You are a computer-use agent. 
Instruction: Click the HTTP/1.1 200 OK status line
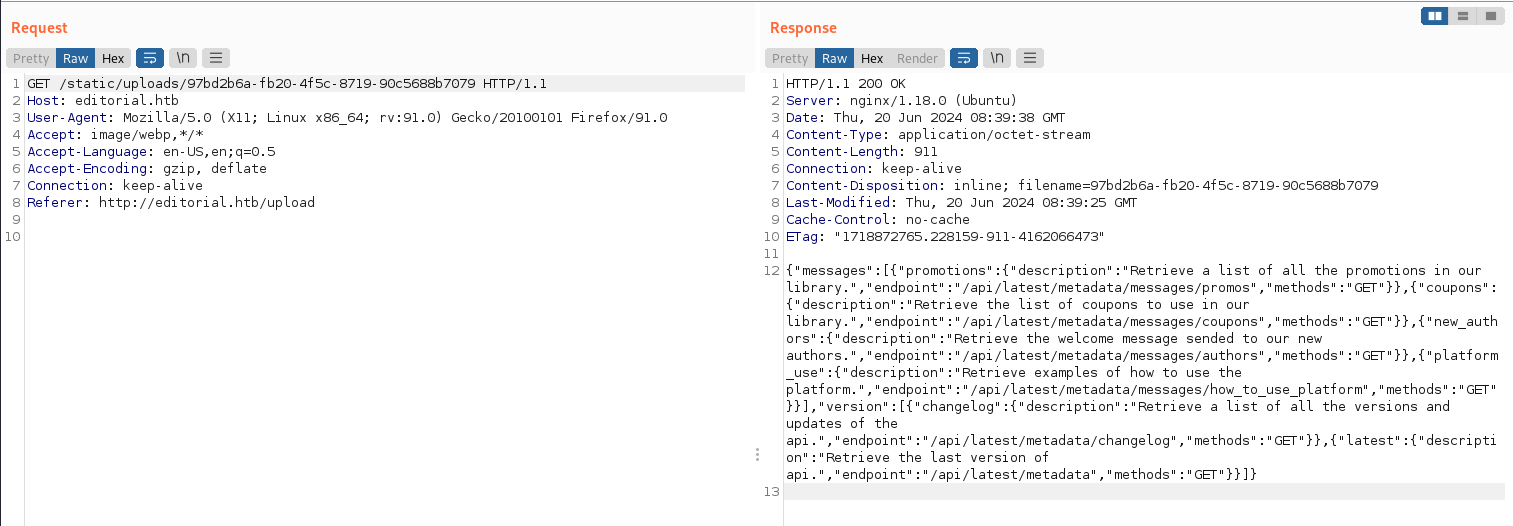[846, 84]
